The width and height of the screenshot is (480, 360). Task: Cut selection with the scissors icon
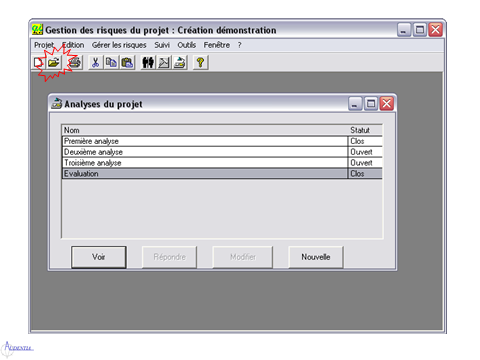[x=95, y=62]
